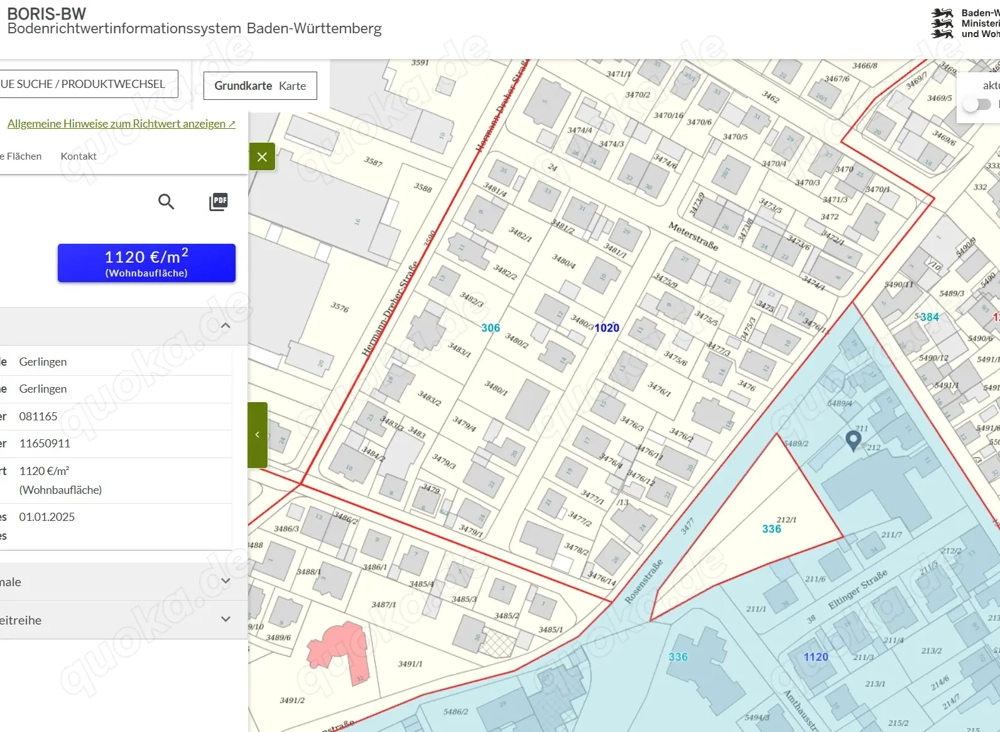Select zone label 306 on map
This screenshot has height=732, width=1000.
(x=490, y=328)
